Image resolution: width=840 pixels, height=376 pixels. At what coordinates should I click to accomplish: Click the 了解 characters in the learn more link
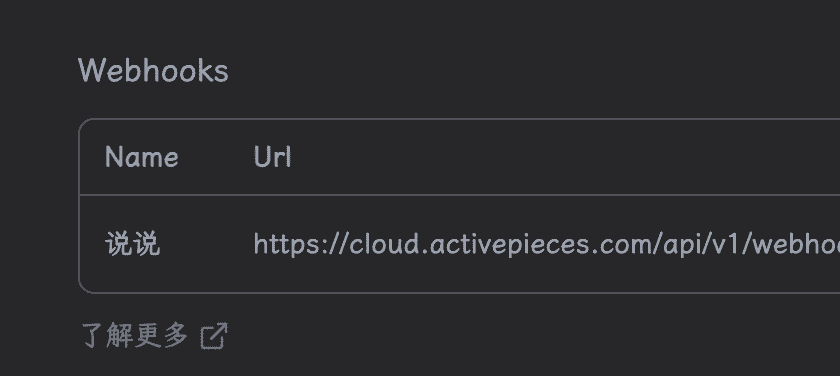[107, 336]
